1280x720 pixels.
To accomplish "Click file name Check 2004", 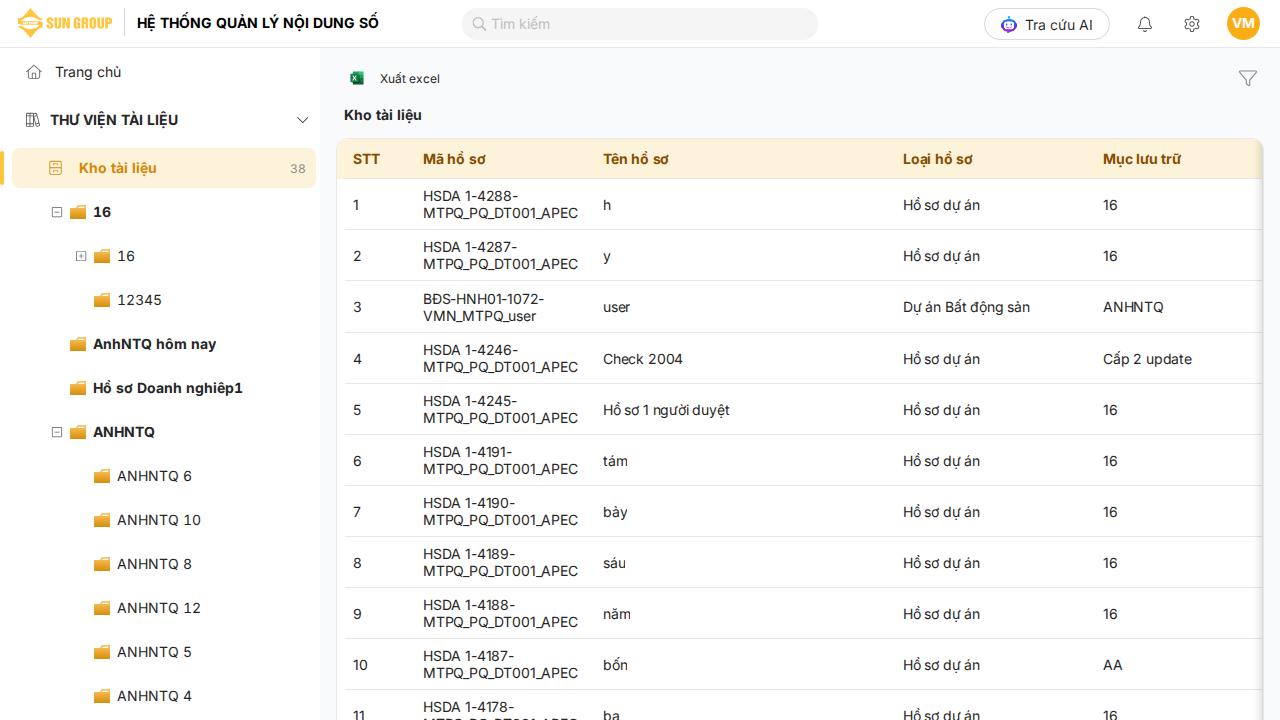I will click(643, 359).
